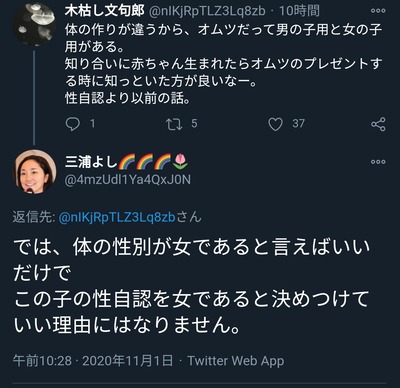Image resolution: width=400 pixels, height=388 pixels.
Task: Select the first tweet's text body
Action: [x=223, y=64]
